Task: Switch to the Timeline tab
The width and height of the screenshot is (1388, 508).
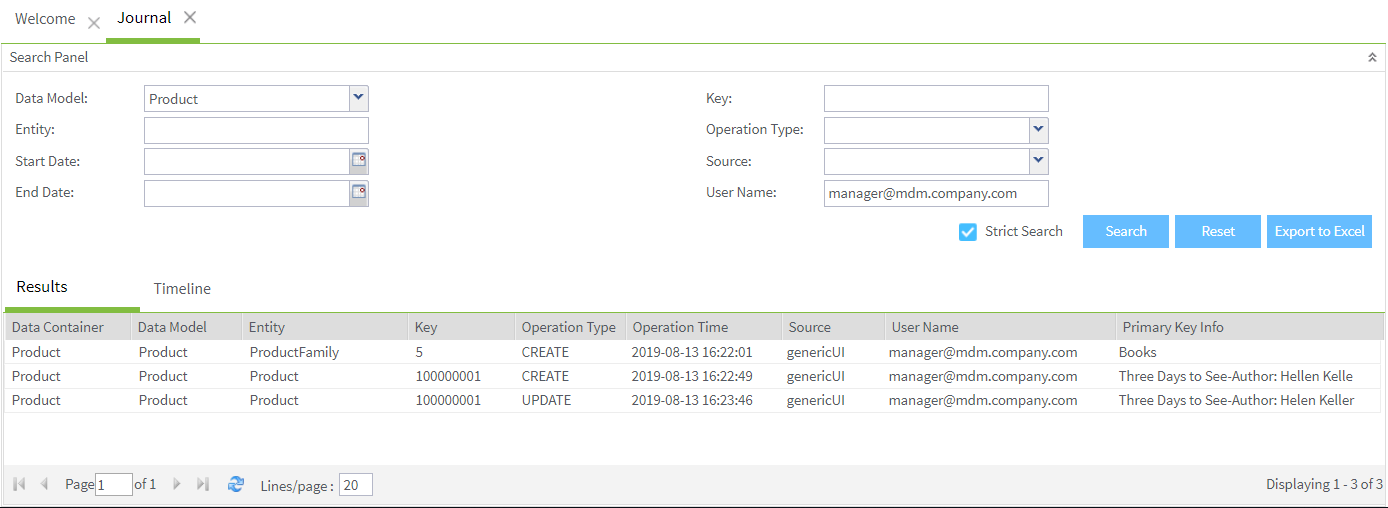Action: point(182,289)
